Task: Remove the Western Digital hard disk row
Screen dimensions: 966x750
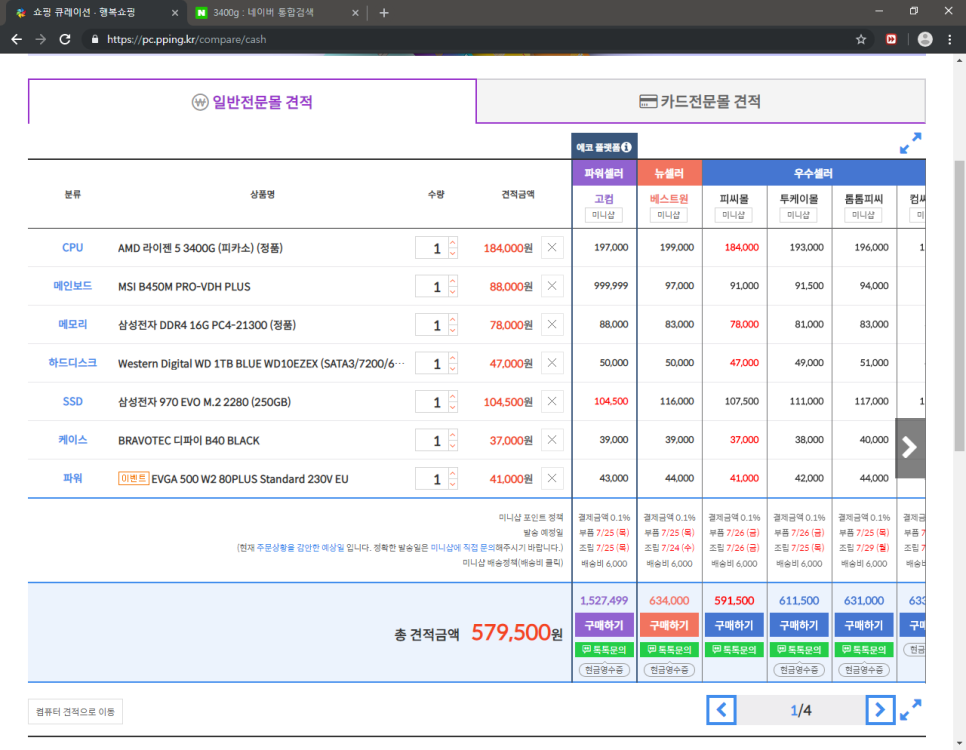Action: (x=552, y=363)
